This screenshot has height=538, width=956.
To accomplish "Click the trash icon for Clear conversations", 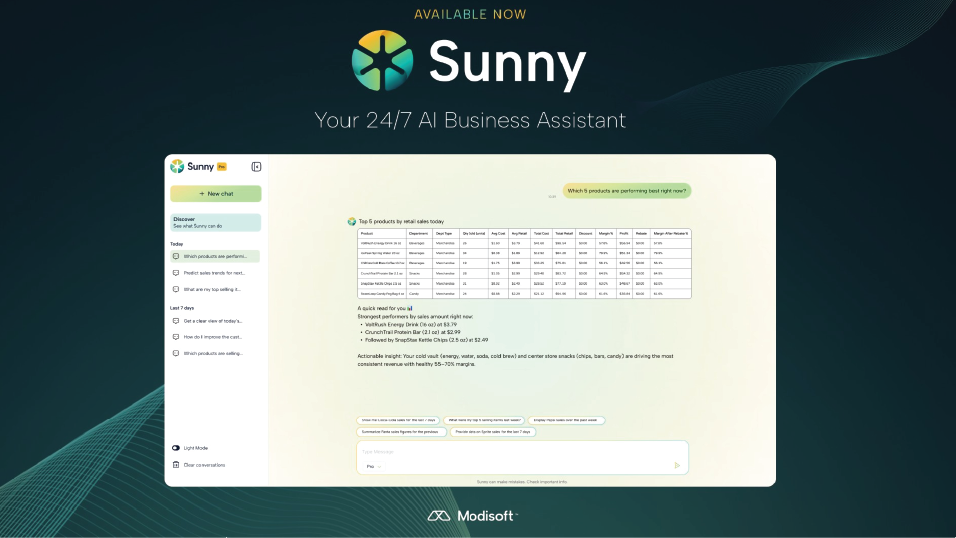I will pyautogui.click(x=176, y=465).
